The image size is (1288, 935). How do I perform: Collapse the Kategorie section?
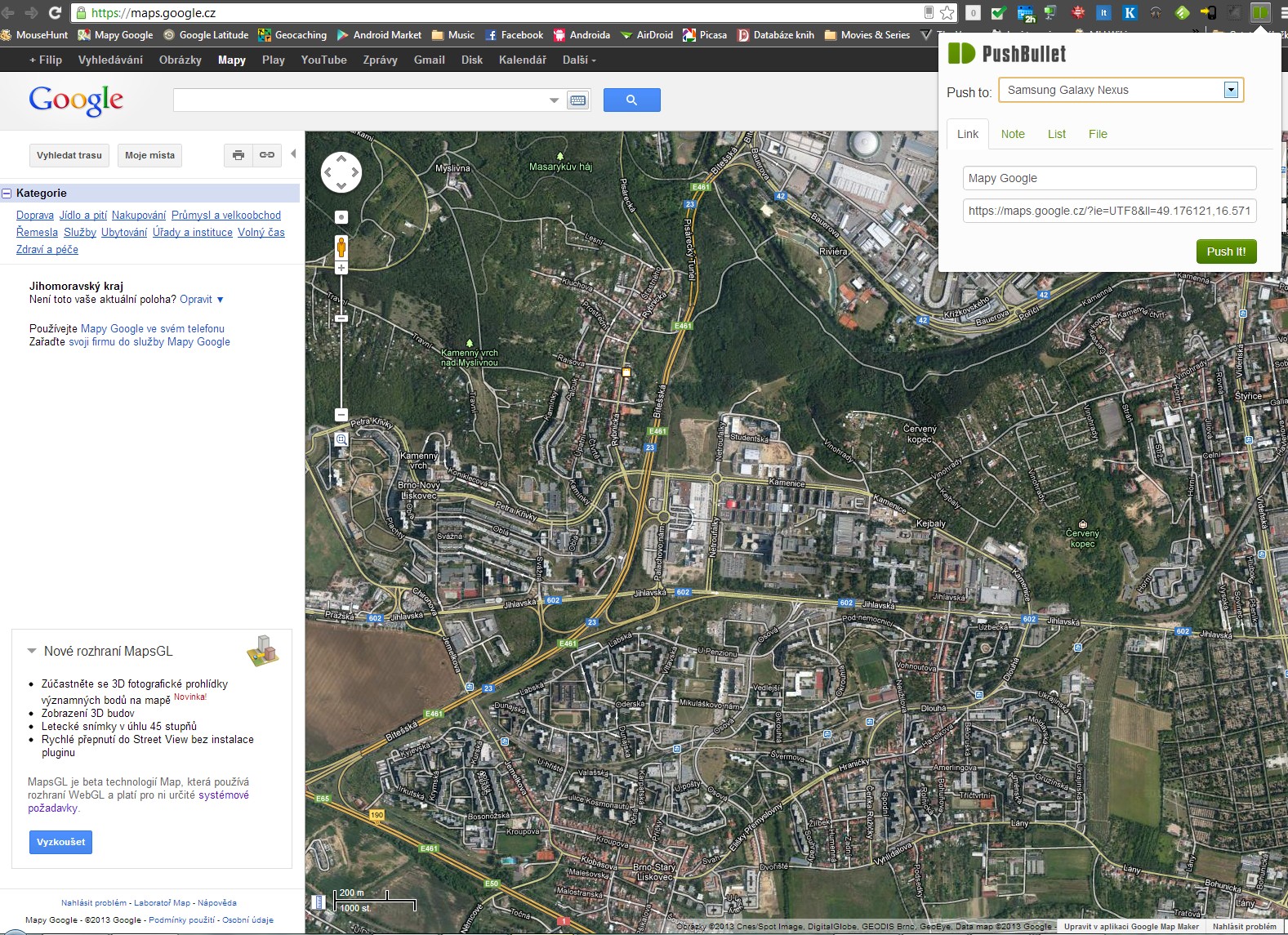pyautogui.click(x=7, y=194)
